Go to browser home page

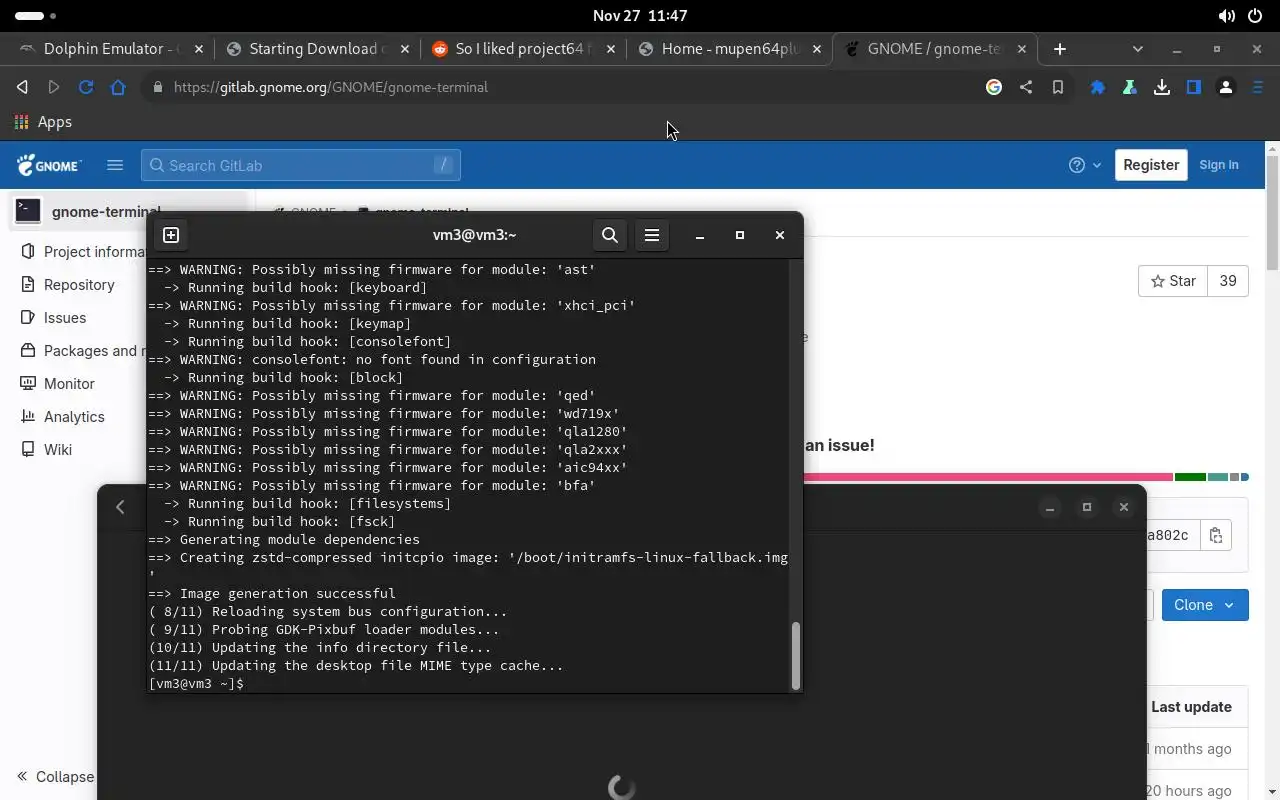point(118,87)
